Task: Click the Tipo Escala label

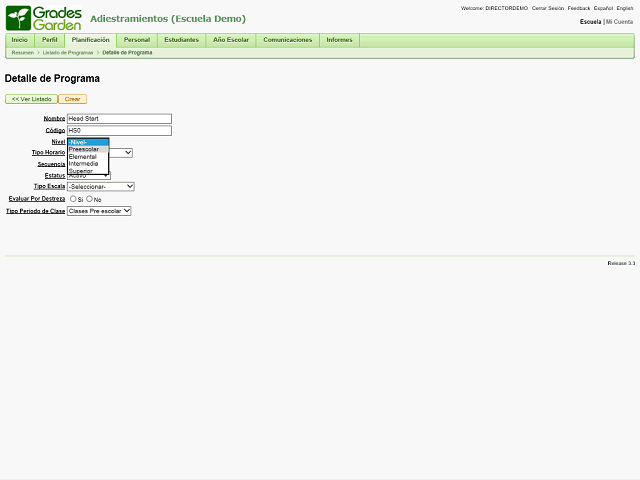Action: [x=49, y=187]
